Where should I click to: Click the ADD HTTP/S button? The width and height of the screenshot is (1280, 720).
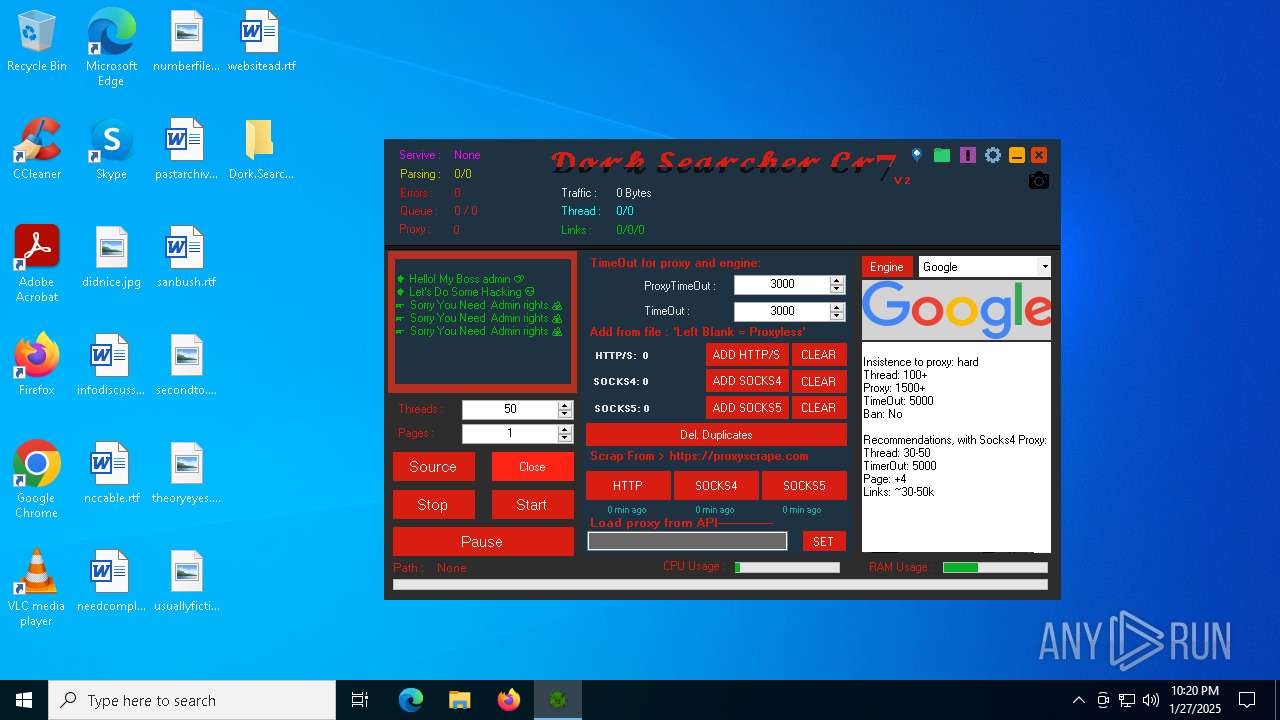[x=747, y=355]
